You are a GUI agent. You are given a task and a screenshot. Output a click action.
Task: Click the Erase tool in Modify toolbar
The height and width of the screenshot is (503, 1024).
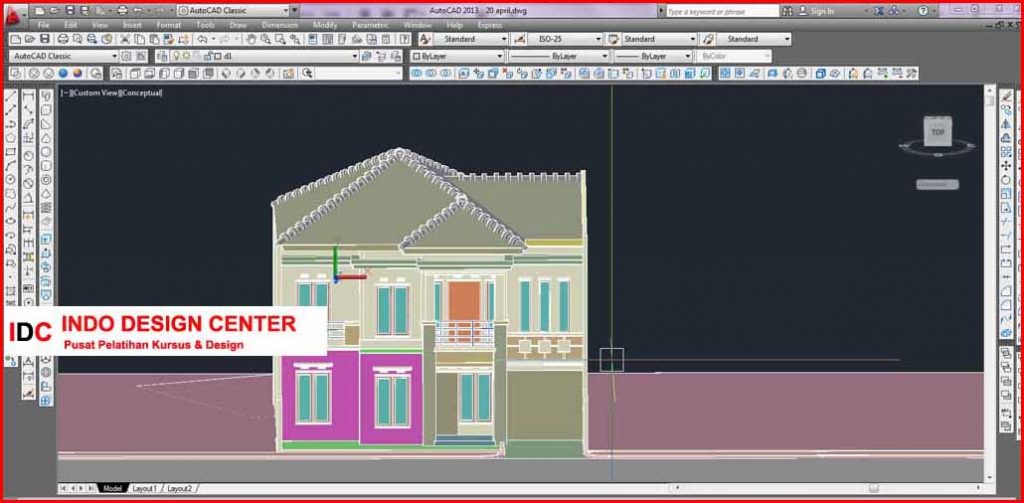pyautogui.click(x=1006, y=97)
